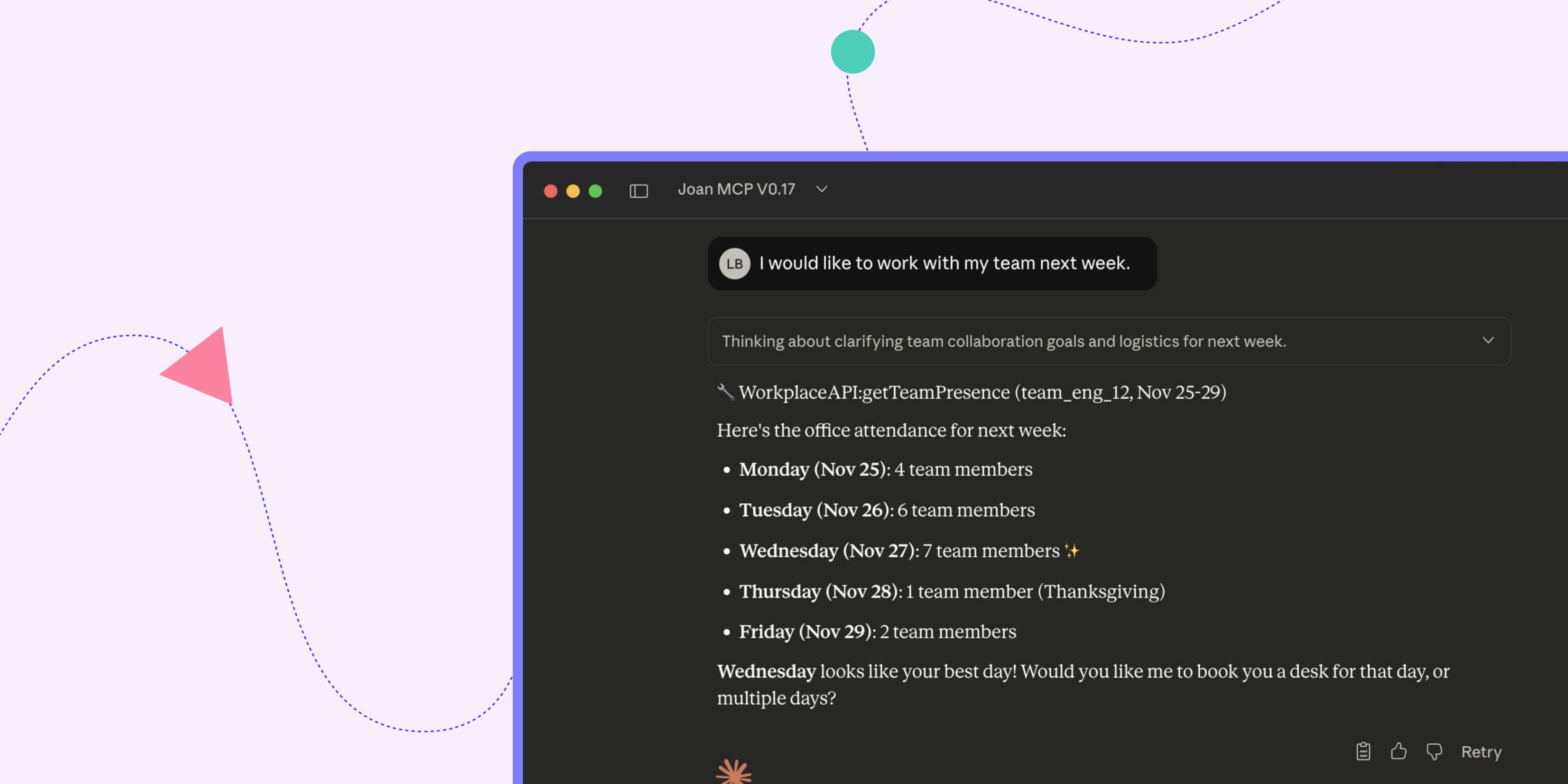
Task: Click the bold Thursday (Nov 28) list entry
Action: [819, 592]
